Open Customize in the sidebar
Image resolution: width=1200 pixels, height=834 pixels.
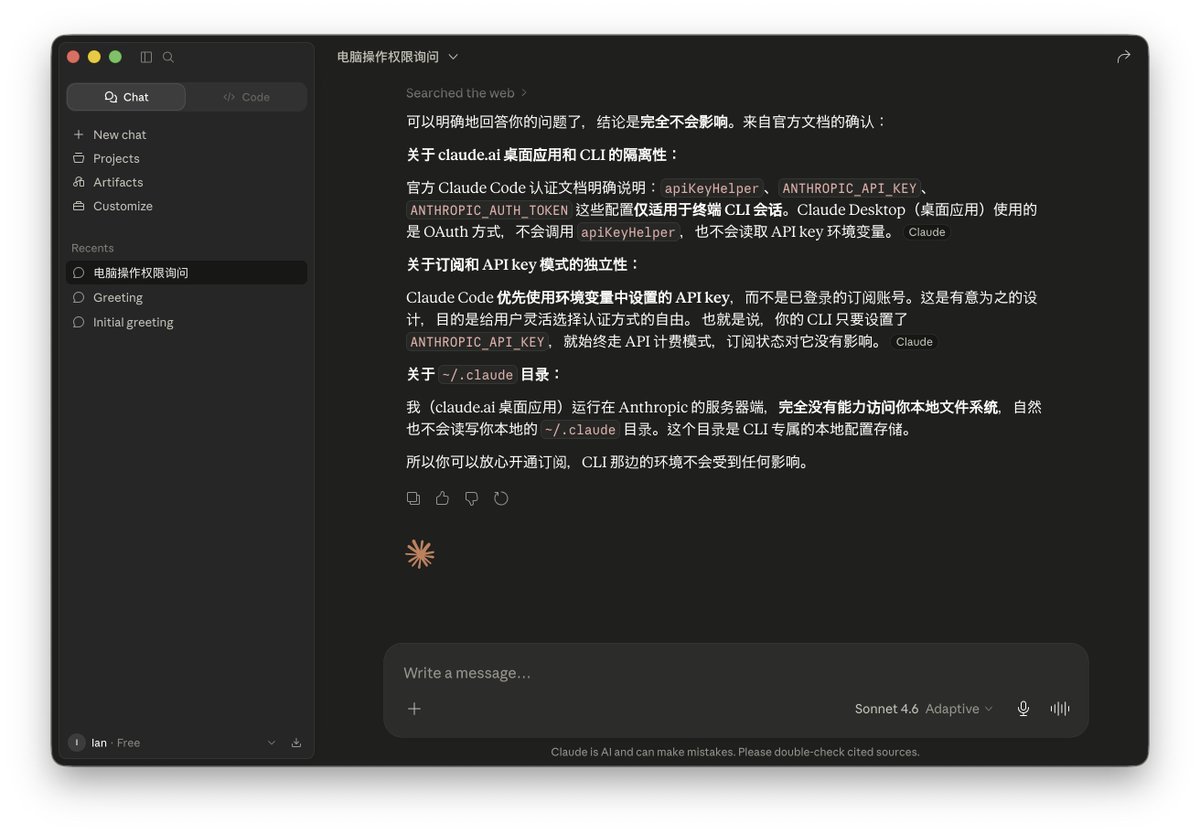tap(186, 206)
